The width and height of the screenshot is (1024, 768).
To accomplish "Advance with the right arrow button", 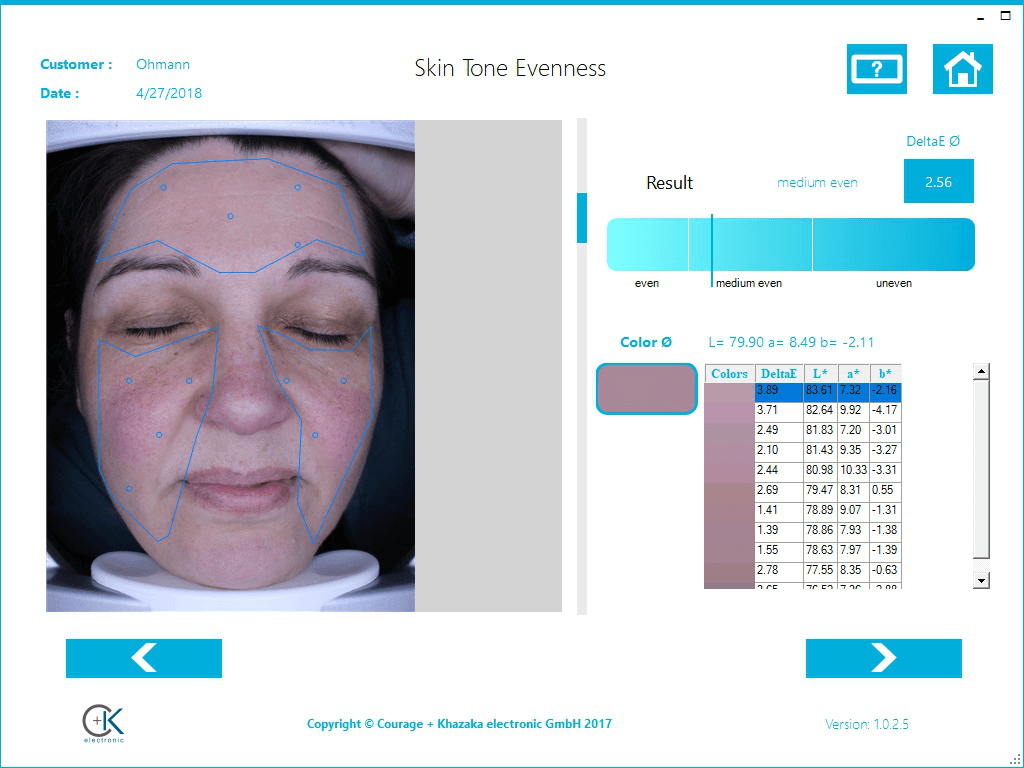I will [883, 658].
